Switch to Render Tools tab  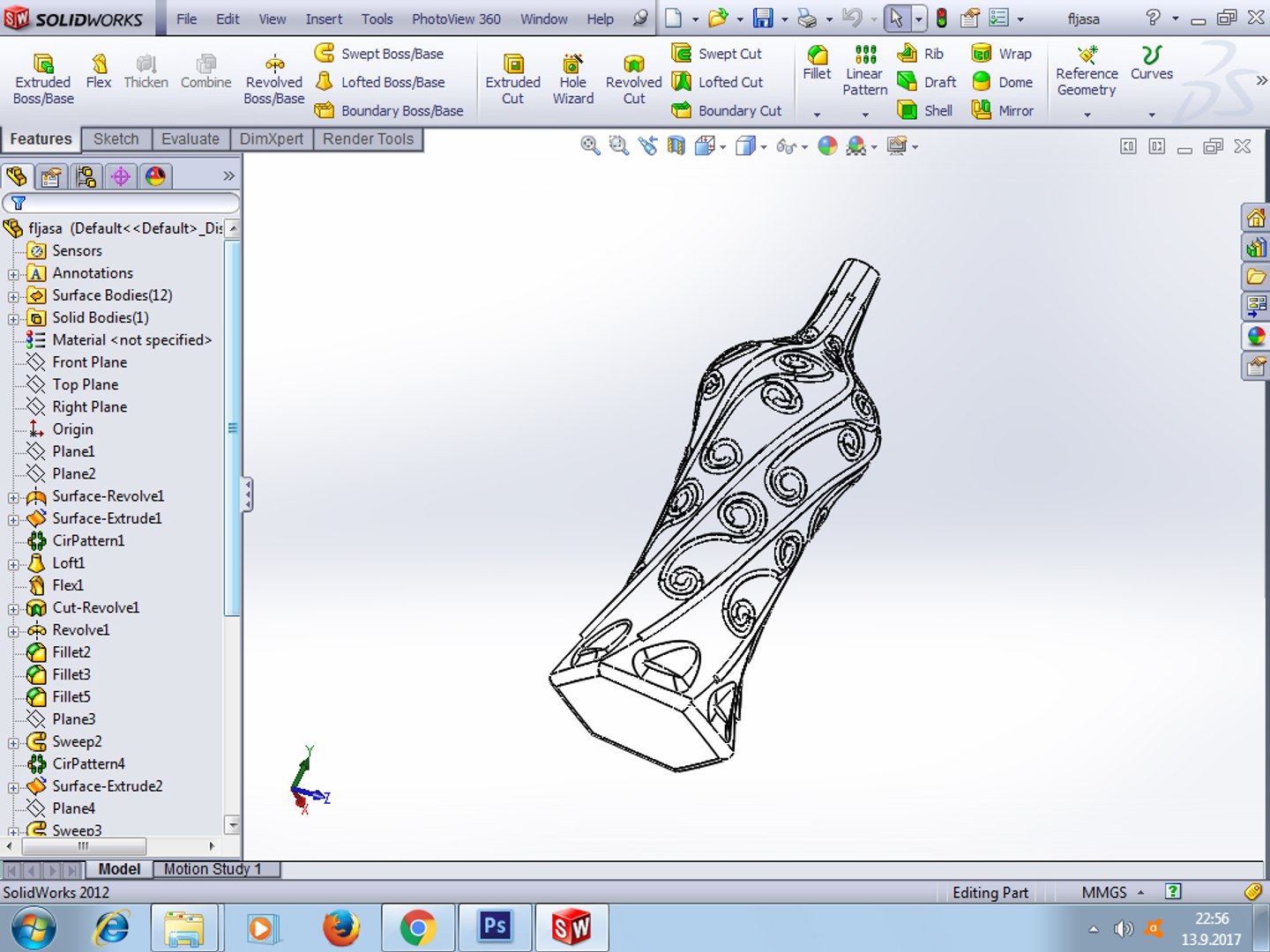click(368, 139)
